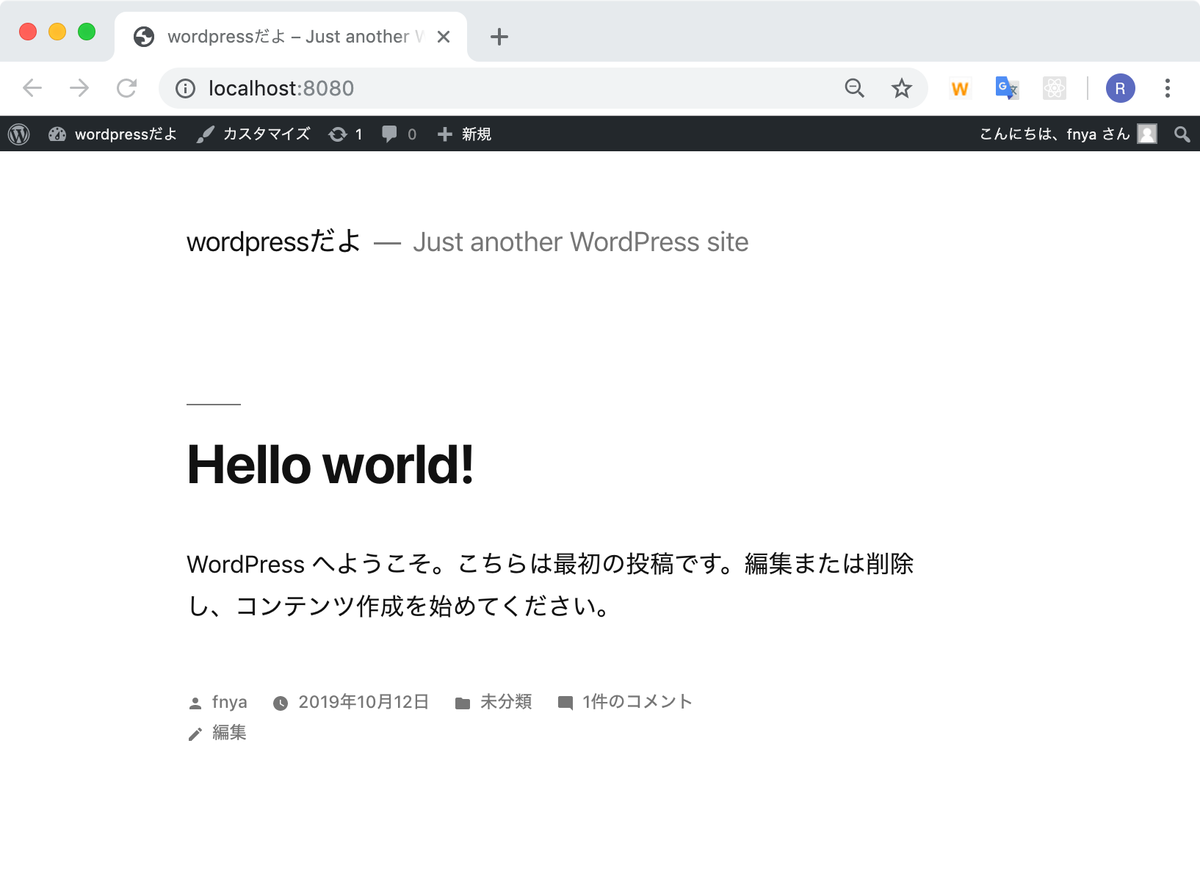Open Chrome's three-dot menu

1167,88
